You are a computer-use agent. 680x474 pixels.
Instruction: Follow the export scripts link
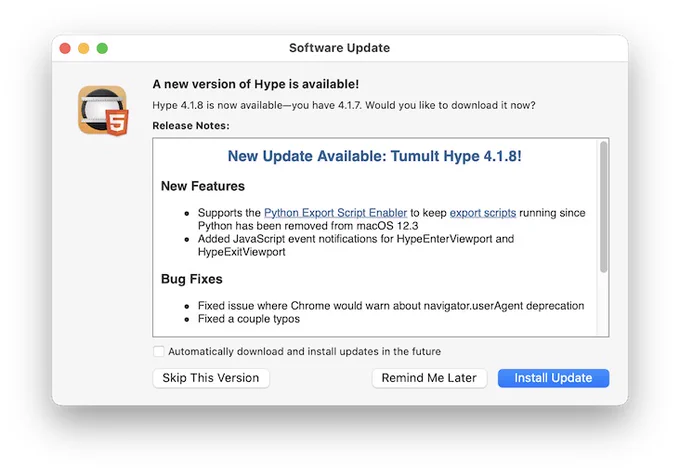(x=483, y=213)
